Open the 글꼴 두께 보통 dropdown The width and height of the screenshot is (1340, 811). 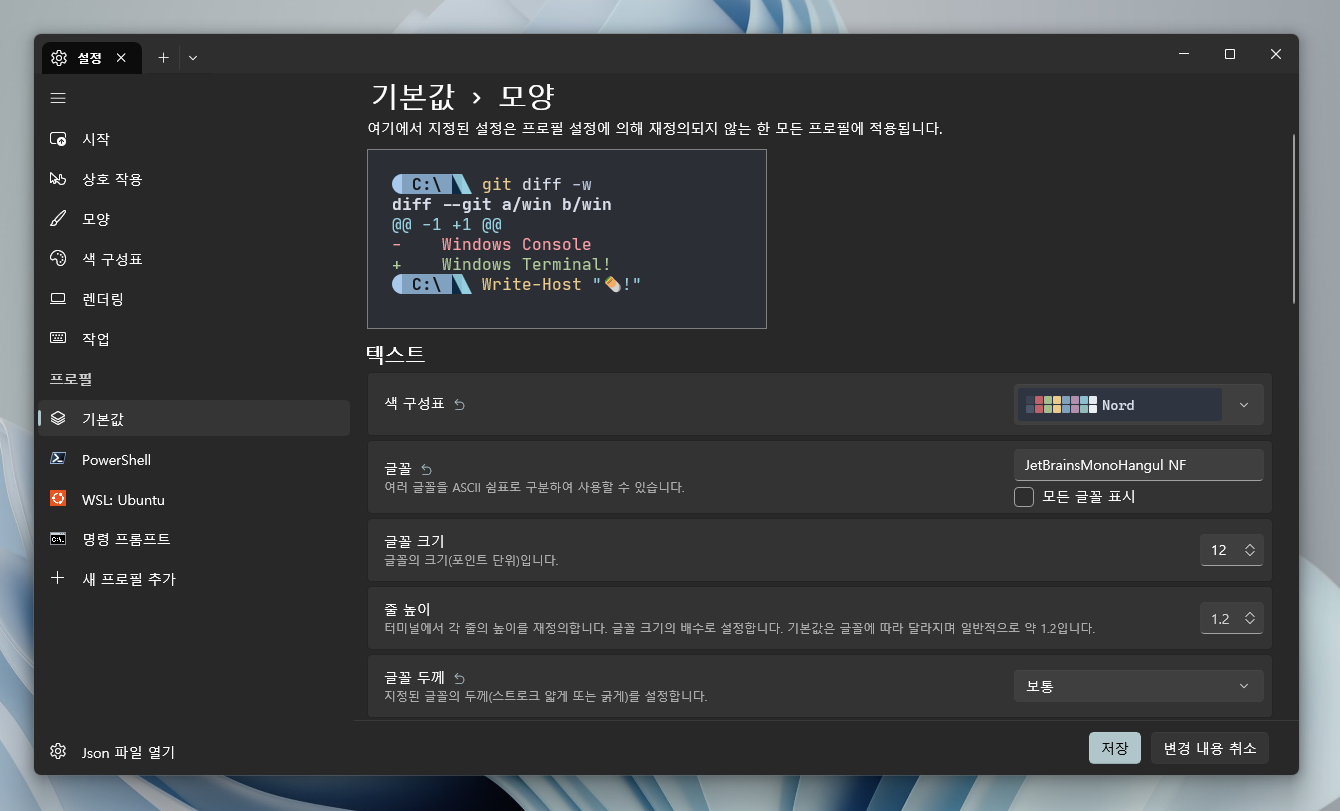click(1139, 686)
